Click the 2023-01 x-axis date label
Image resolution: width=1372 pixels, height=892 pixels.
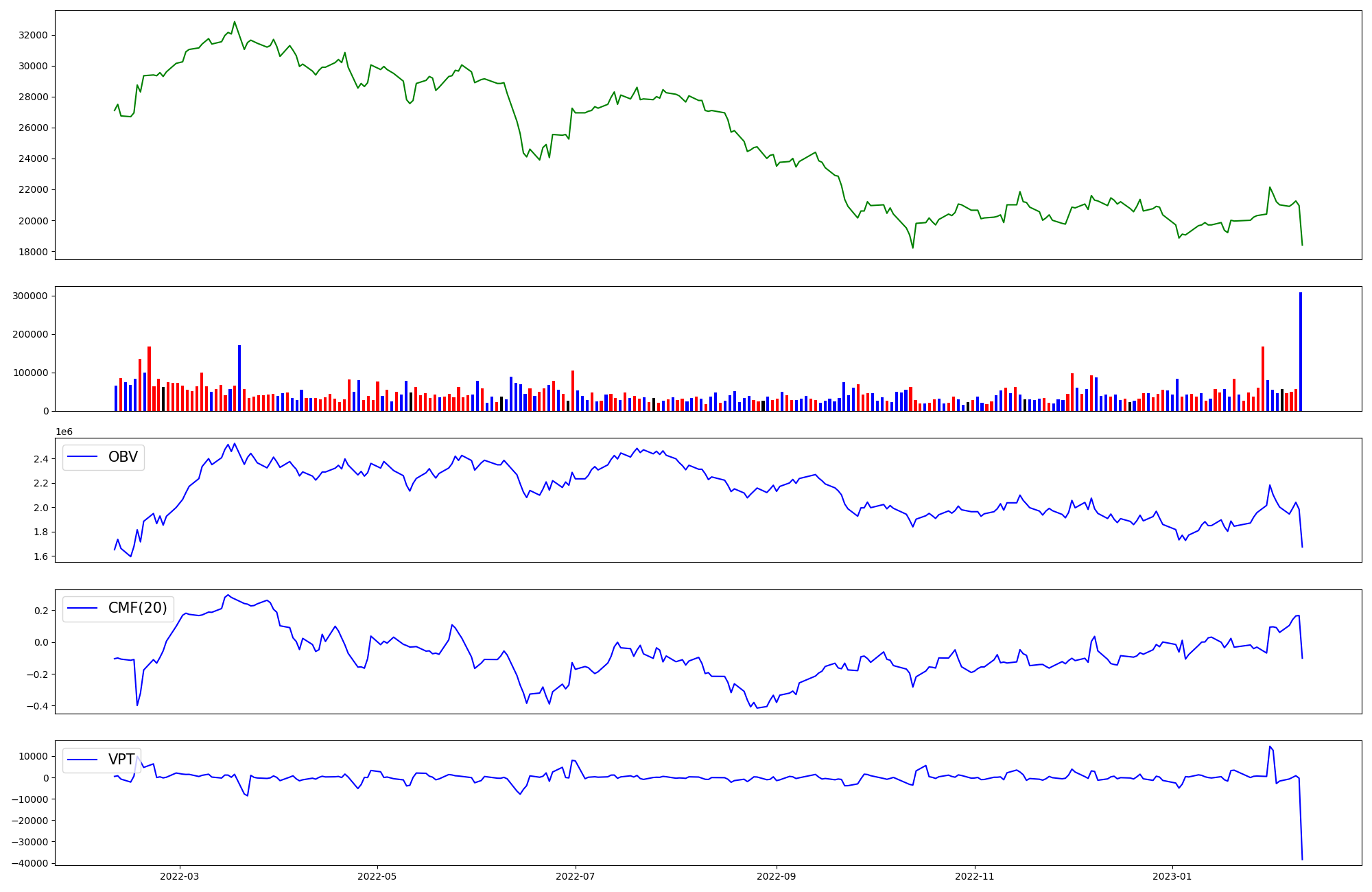pyautogui.click(x=1172, y=876)
